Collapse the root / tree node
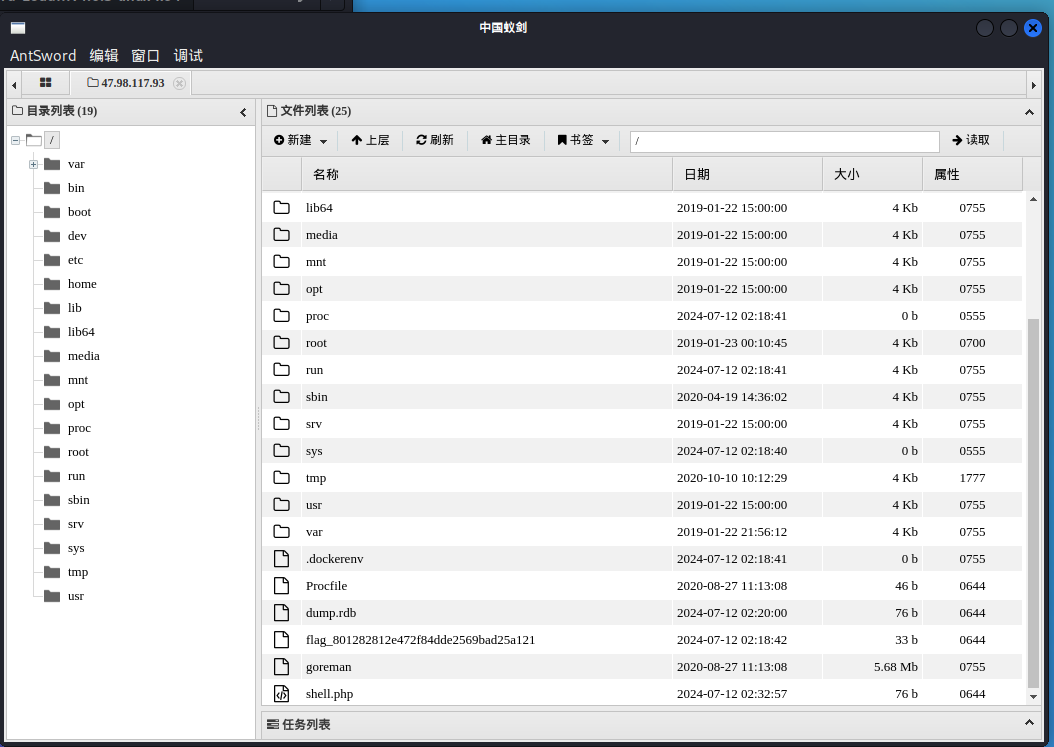Screen dimensions: 1054x747 coord(15,141)
